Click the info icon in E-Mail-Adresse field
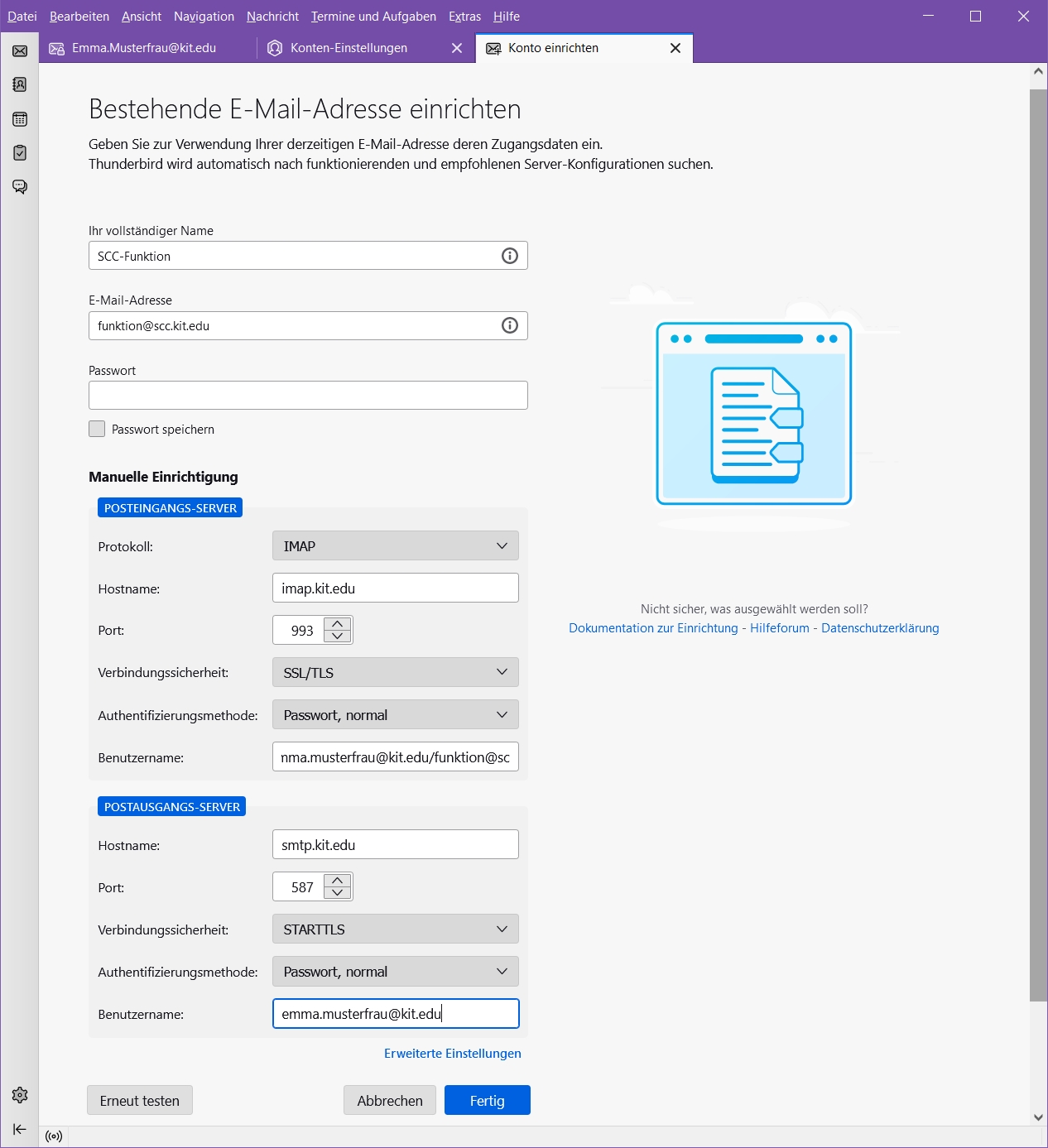 [x=510, y=325]
